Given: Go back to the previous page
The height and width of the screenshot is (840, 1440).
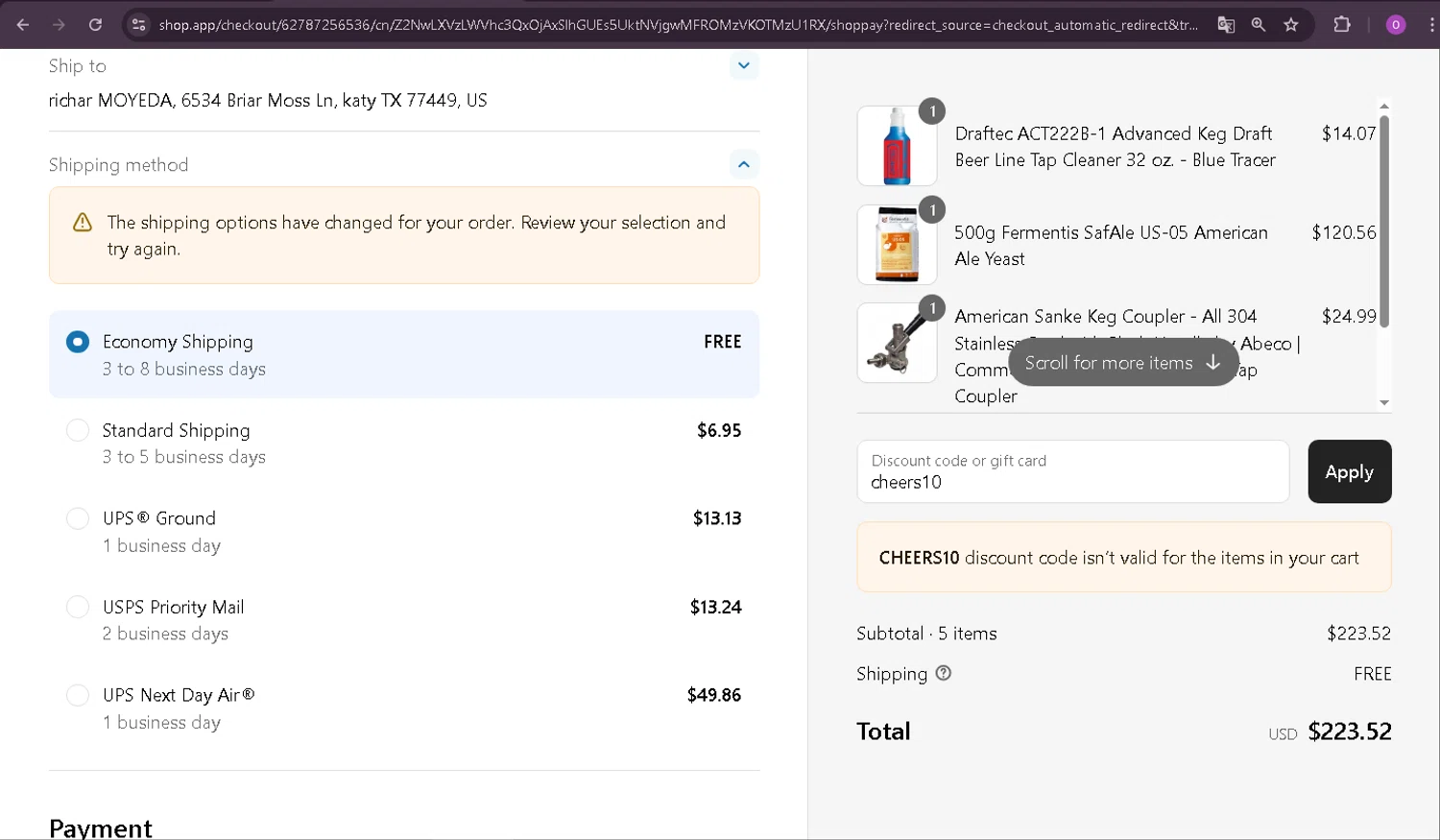Looking at the screenshot, I should click(x=23, y=25).
